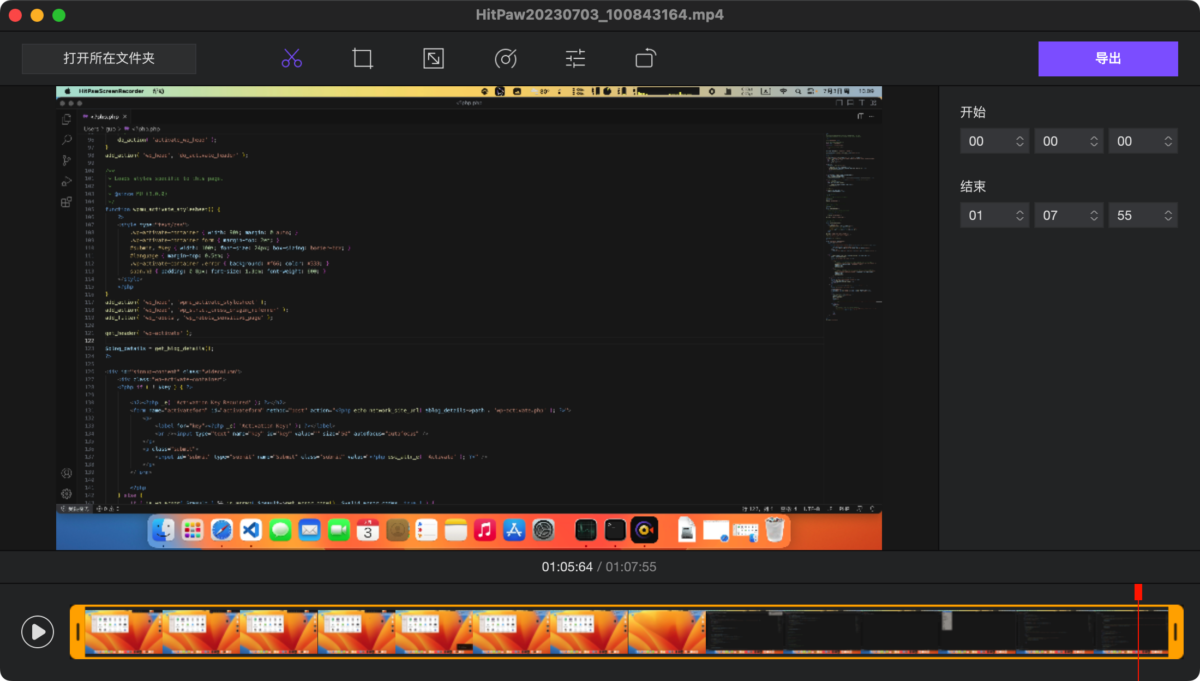
Task: Play the video with the round play button
Action: pos(37,631)
